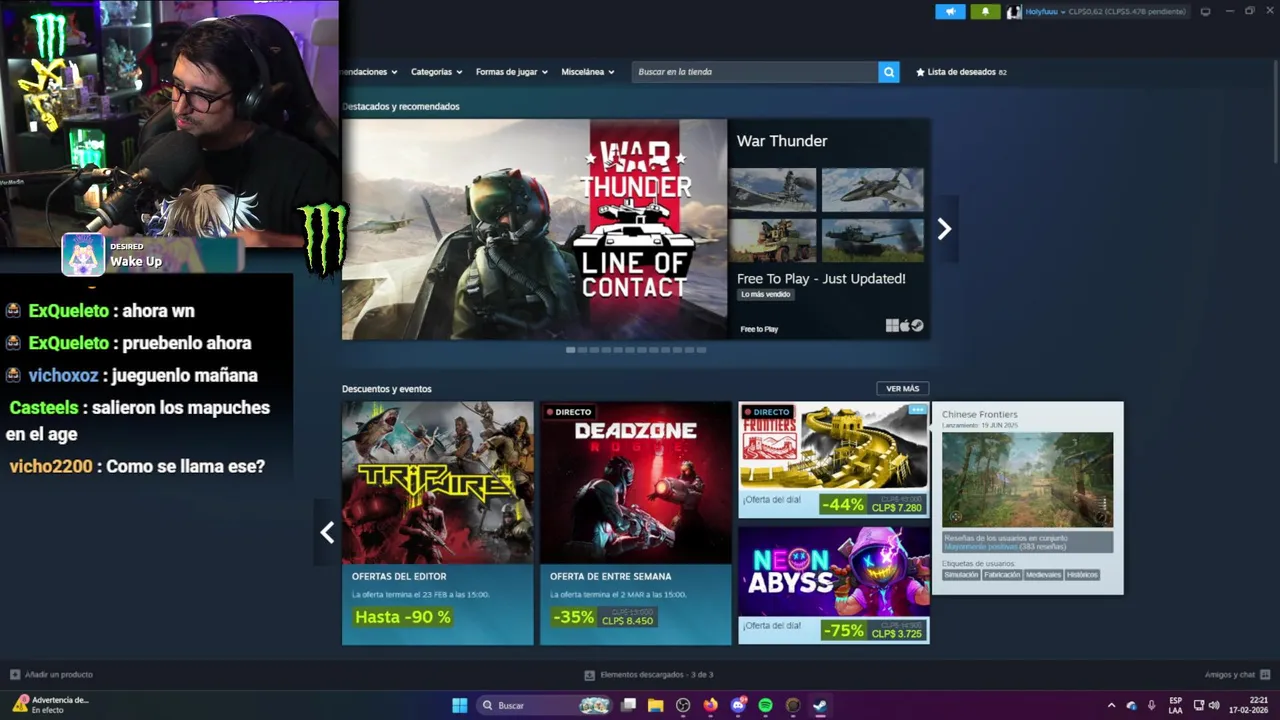
Task: Open Firefox from the taskbar
Action: click(x=711, y=705)
